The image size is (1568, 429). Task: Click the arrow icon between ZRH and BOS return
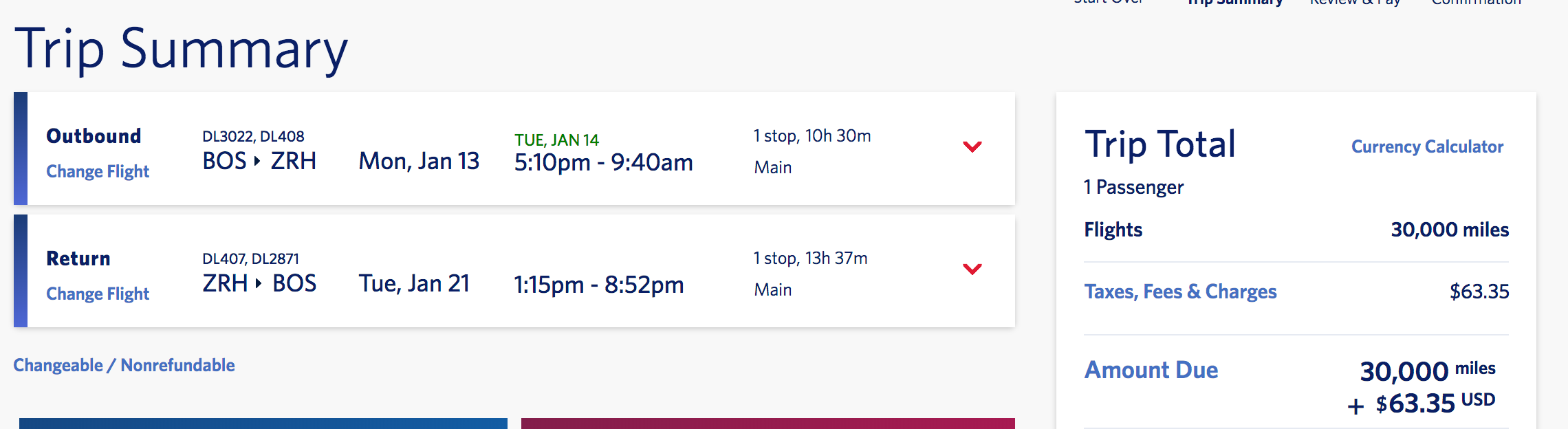(259, 283)
